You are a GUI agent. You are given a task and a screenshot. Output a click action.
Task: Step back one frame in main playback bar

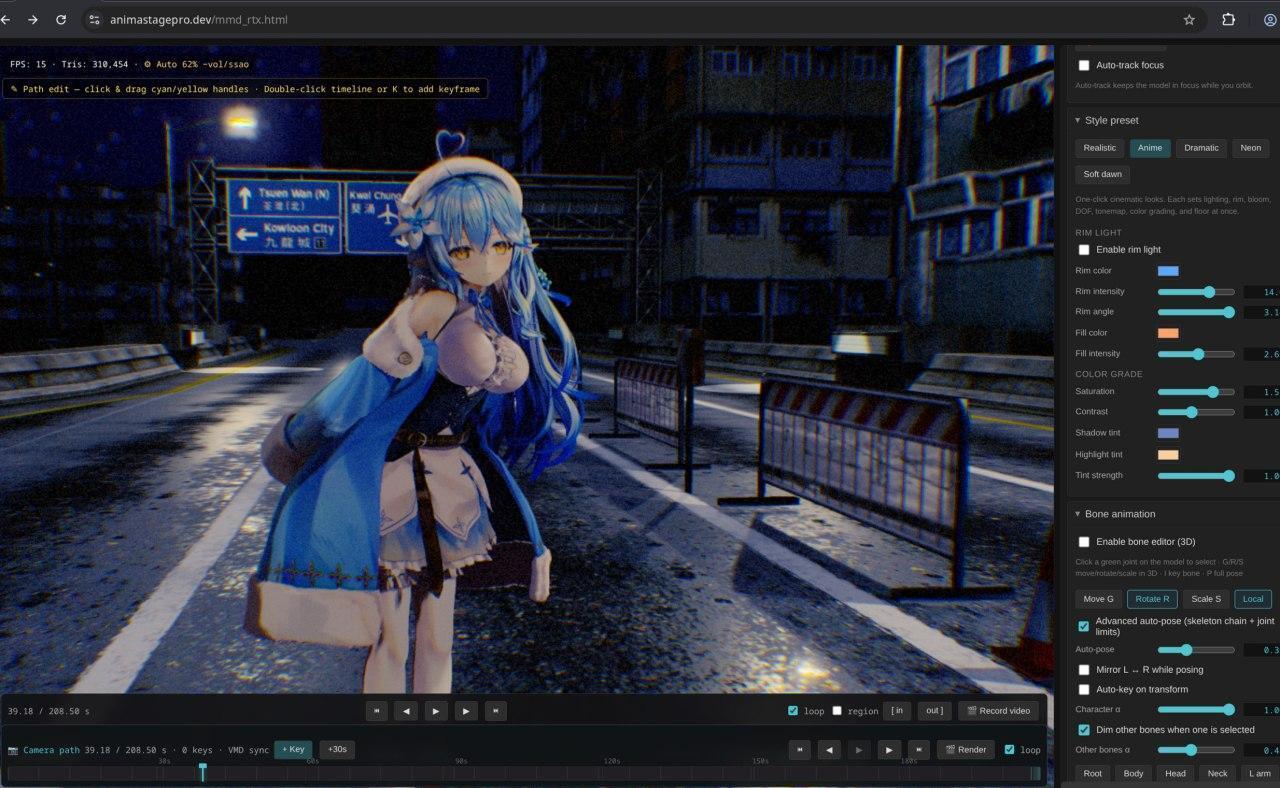(406, 711)
